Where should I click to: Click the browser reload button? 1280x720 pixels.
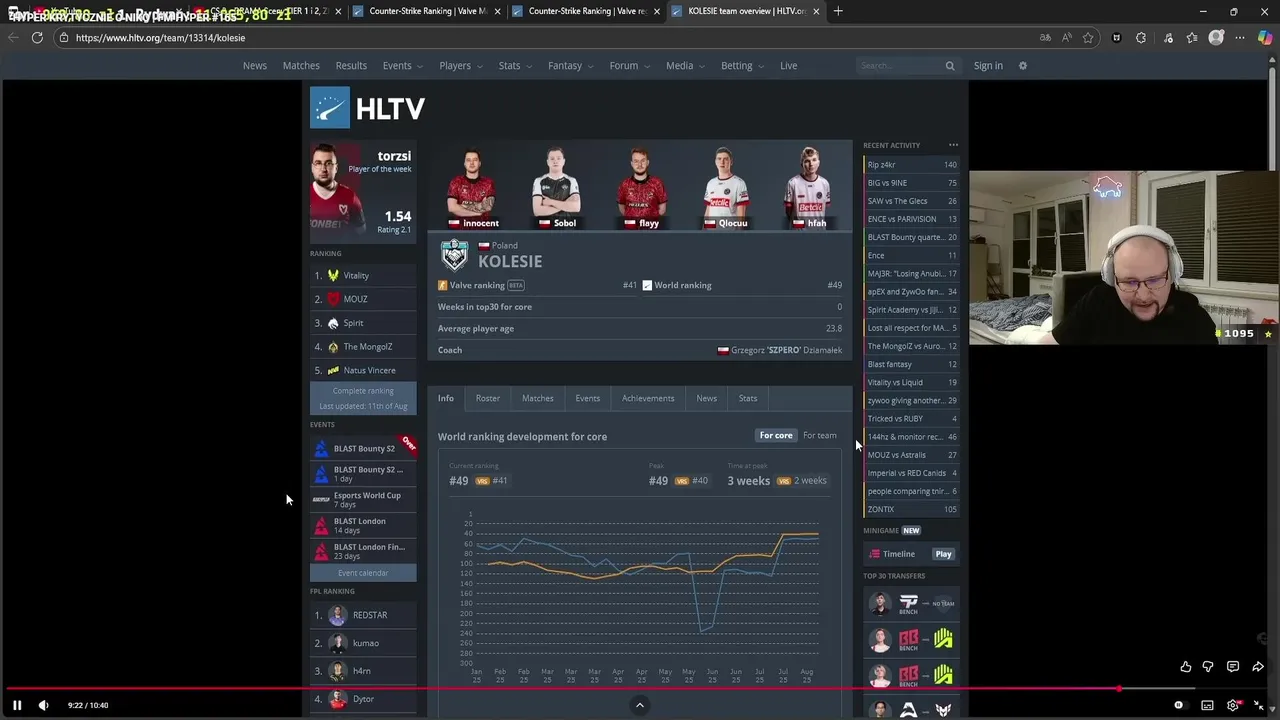click(x=37, y=38)
